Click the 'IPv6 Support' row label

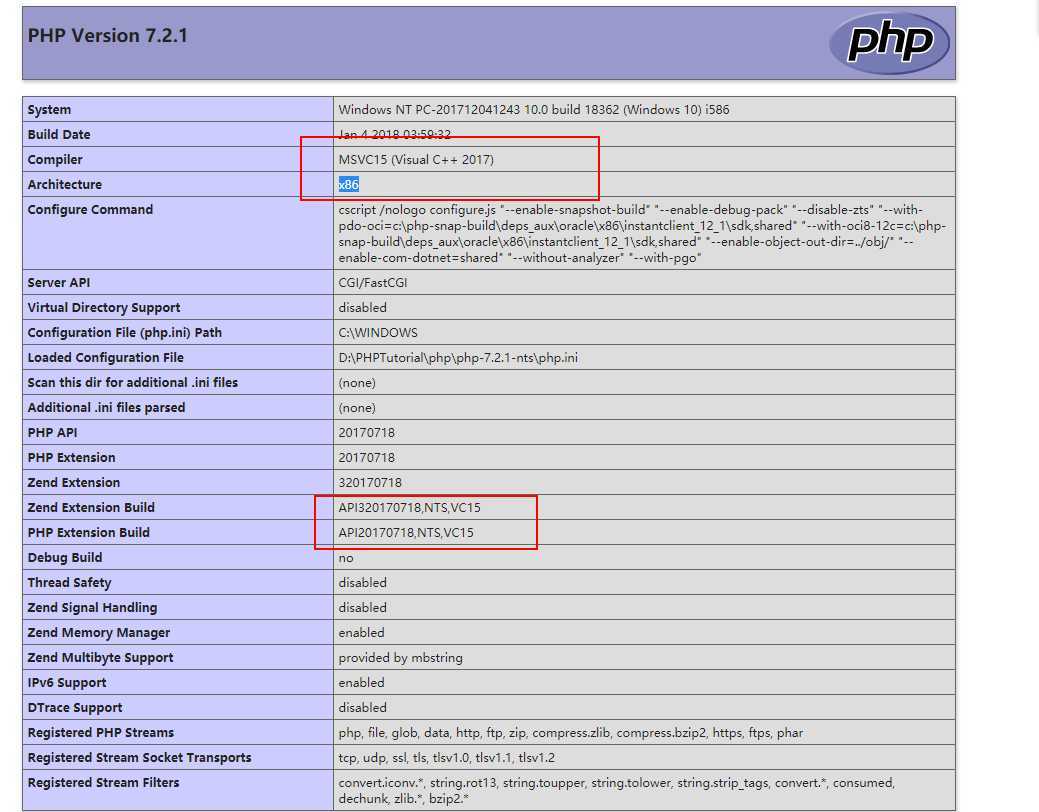(x=66, y=683)
